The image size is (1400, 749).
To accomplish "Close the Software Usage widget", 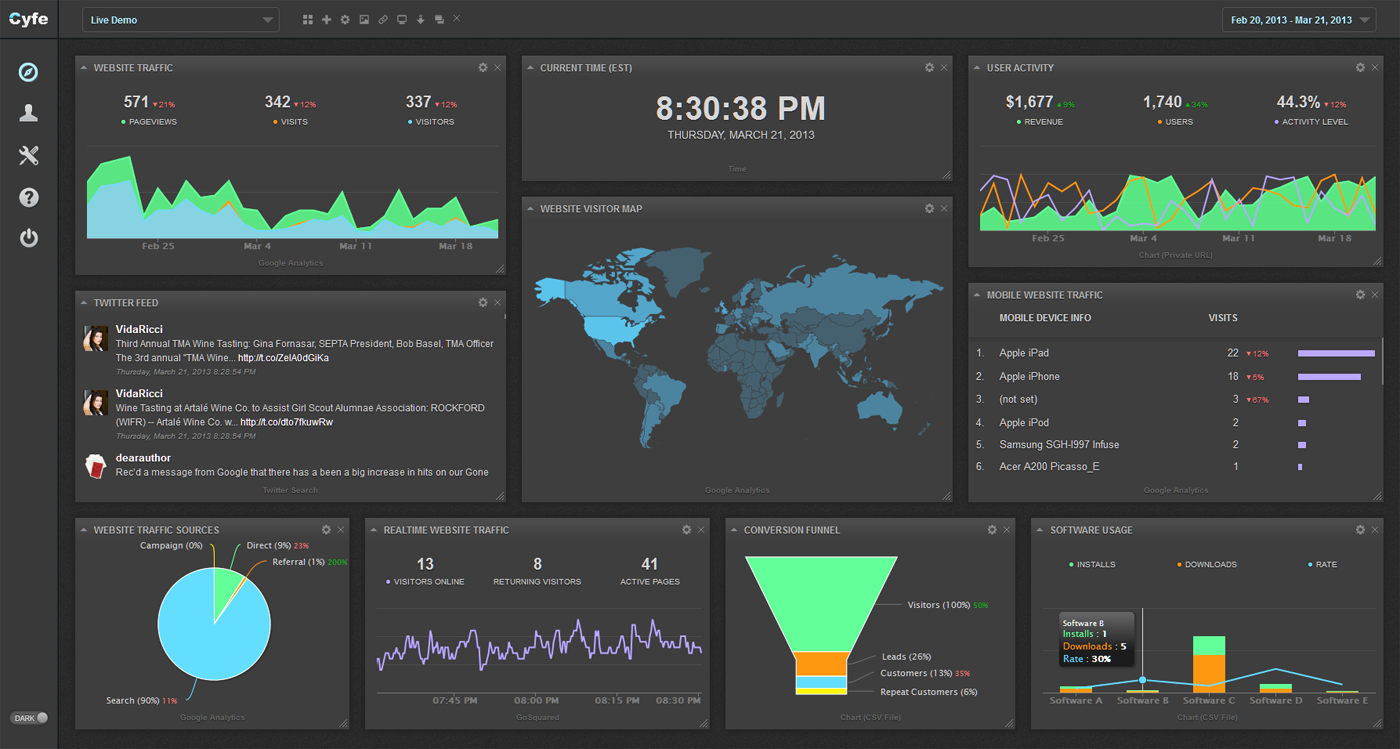I will click(x=1374, y=530).
